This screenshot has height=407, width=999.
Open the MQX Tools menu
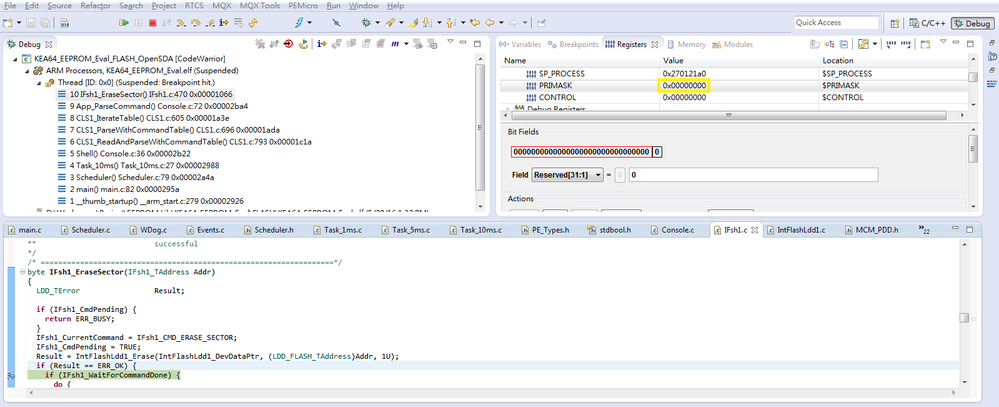[x=260, y=6]
